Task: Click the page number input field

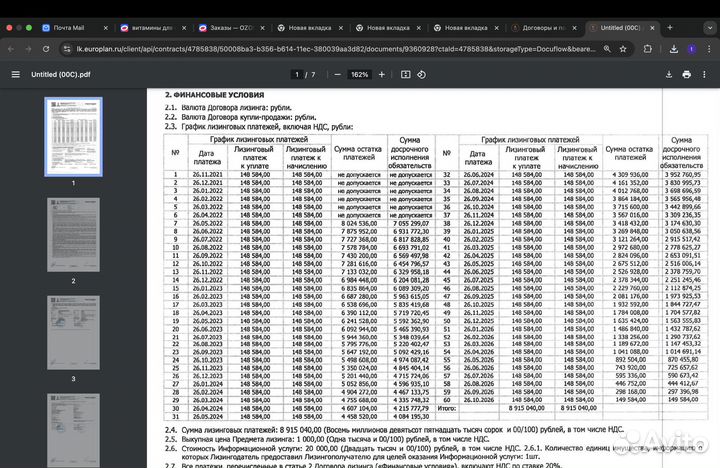Action: point(297,74)
